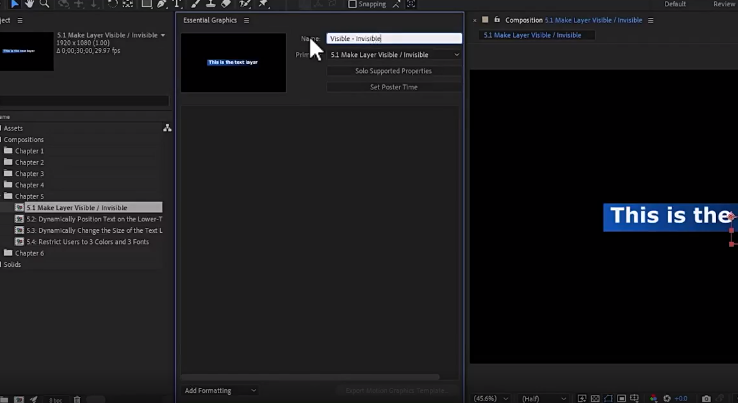
Task: Click the 5.1 Make Layer Visible breadcrumb tab
Action: (532, 35)
